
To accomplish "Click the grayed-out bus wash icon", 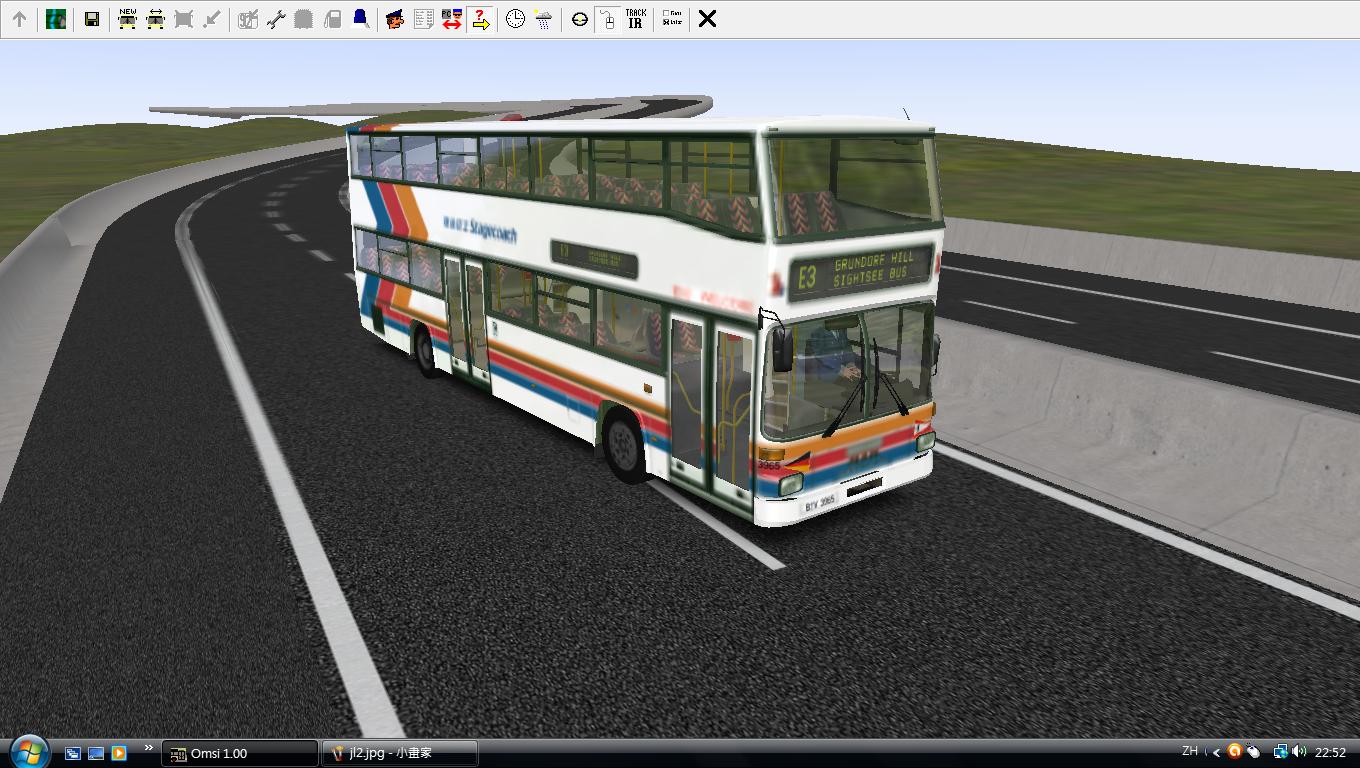I will pyautogui.click(x=304, y=19).
